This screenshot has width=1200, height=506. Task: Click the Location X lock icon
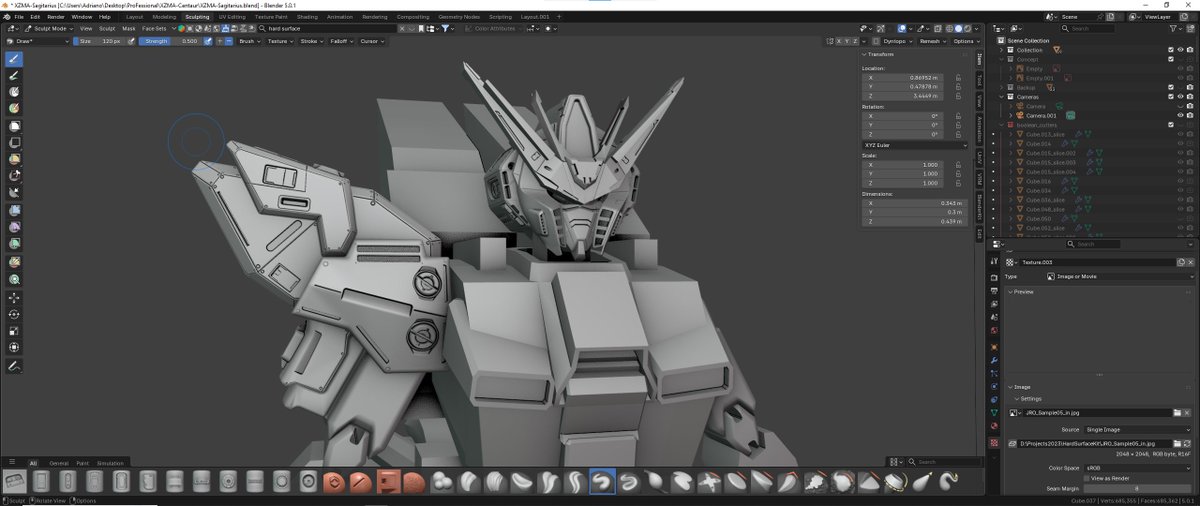(x=959, y=77)
